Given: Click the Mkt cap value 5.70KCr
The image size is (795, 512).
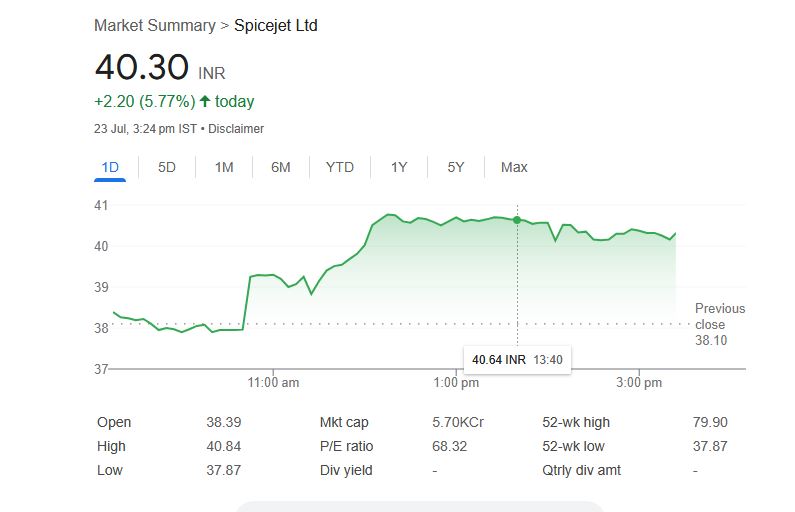Looking at the screenshot, I should [458, 422].
